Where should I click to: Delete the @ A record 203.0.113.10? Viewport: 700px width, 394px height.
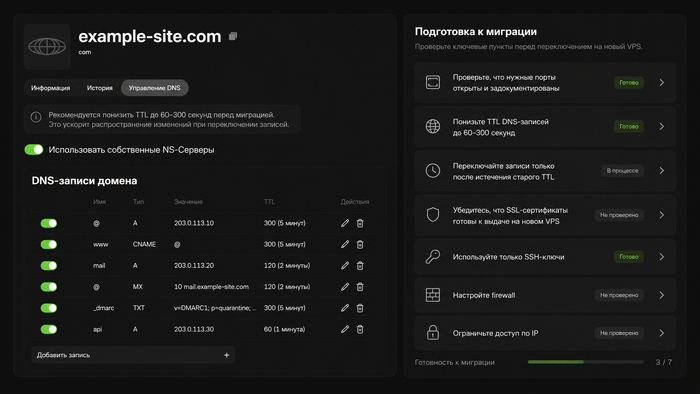tap(360, 223)
